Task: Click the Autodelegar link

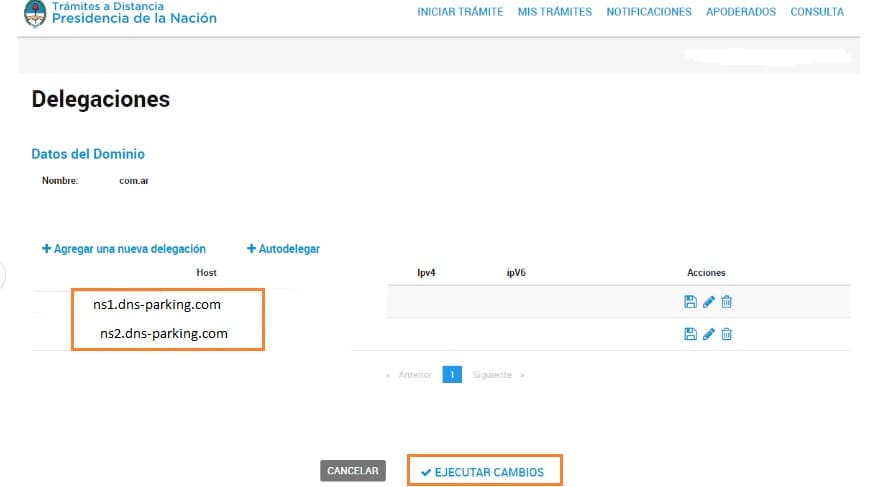Action: point(283,249)
